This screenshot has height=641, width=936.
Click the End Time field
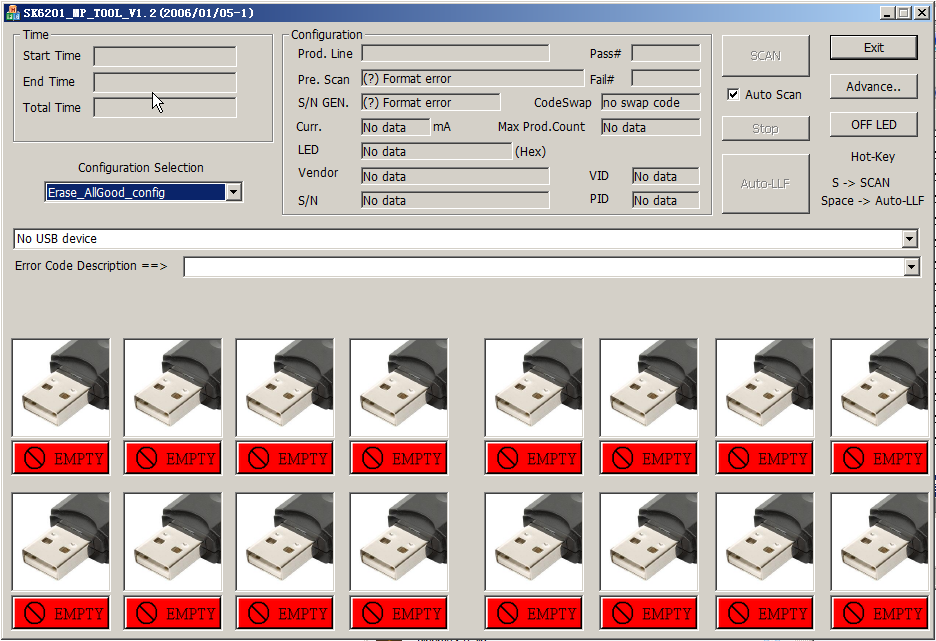coord(165,82)
